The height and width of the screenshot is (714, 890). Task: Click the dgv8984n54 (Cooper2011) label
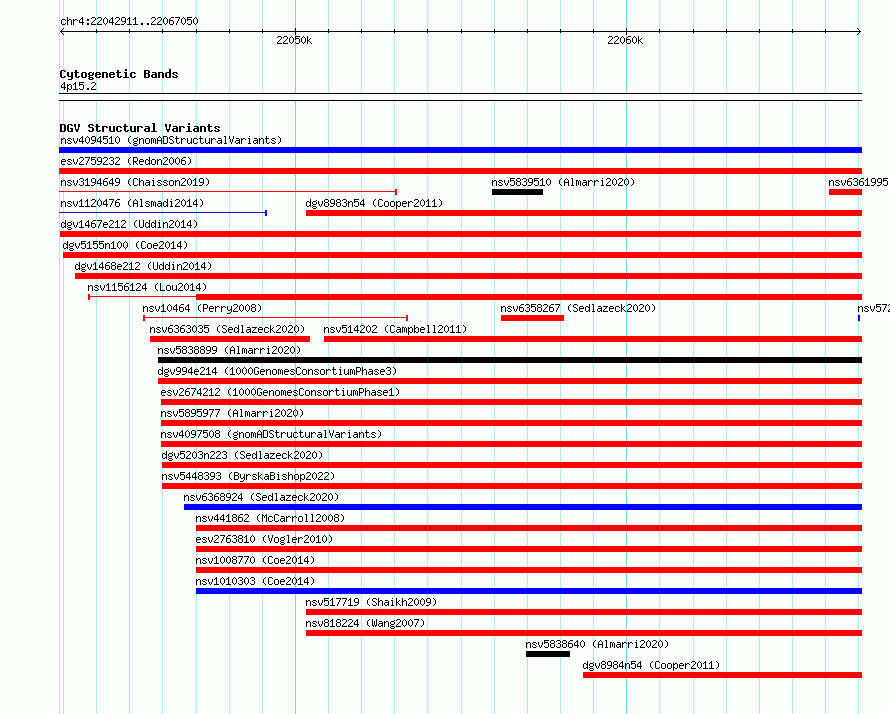(651, 665)
